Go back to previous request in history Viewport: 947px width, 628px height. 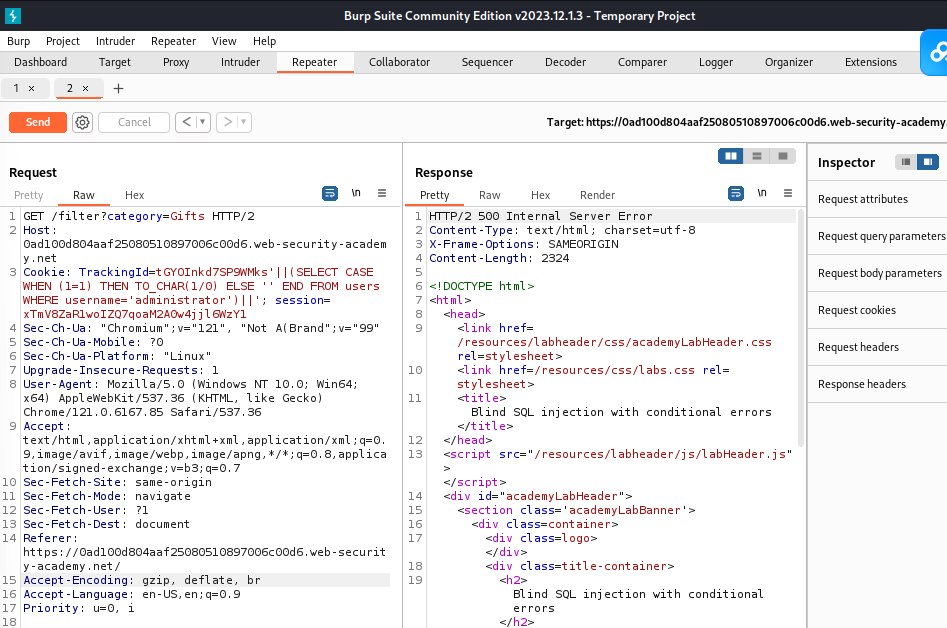point(187,123)
